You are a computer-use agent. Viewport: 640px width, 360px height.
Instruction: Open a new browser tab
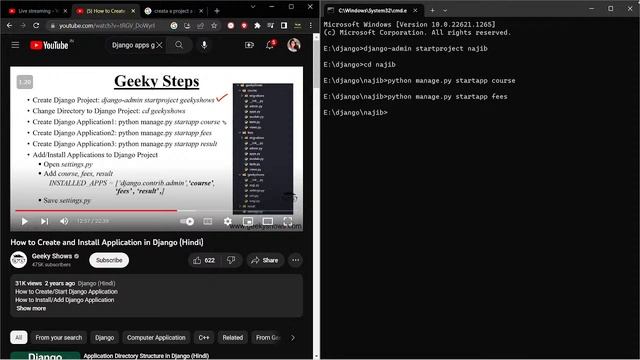pyautogui.click(x=217, y=11)
